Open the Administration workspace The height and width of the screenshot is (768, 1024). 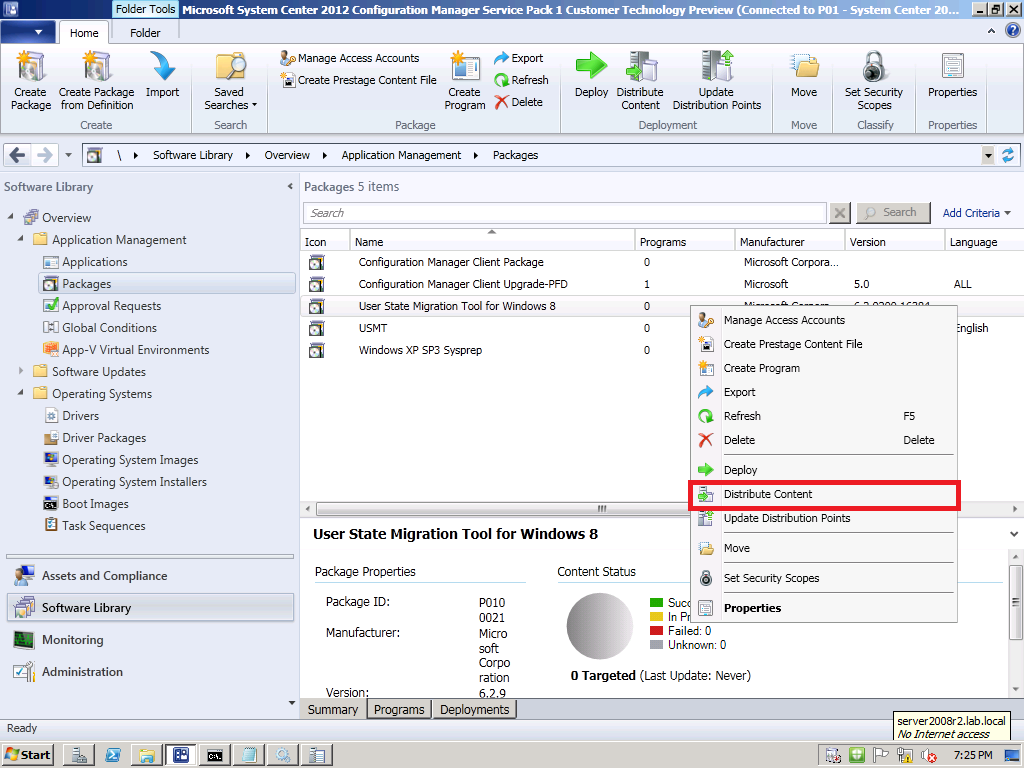pyautogui.click(x=150, y=672)
